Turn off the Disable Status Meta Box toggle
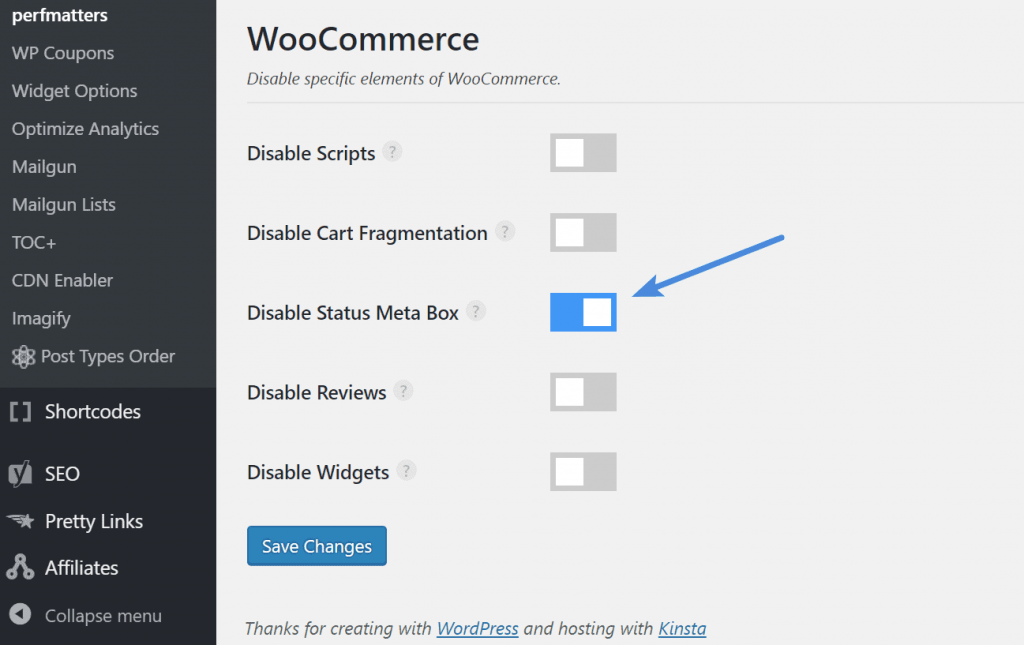This screenshot has width=1024, height=645. pyautogui.click(x=583, y=311)
